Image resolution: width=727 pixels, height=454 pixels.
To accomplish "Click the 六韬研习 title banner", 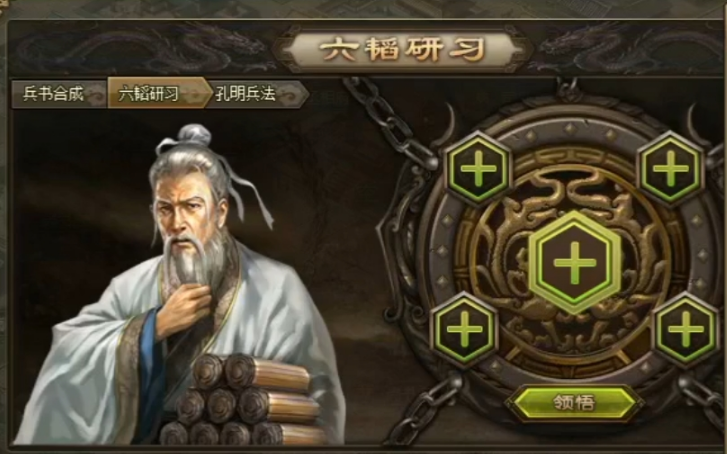I will point(402,50).
